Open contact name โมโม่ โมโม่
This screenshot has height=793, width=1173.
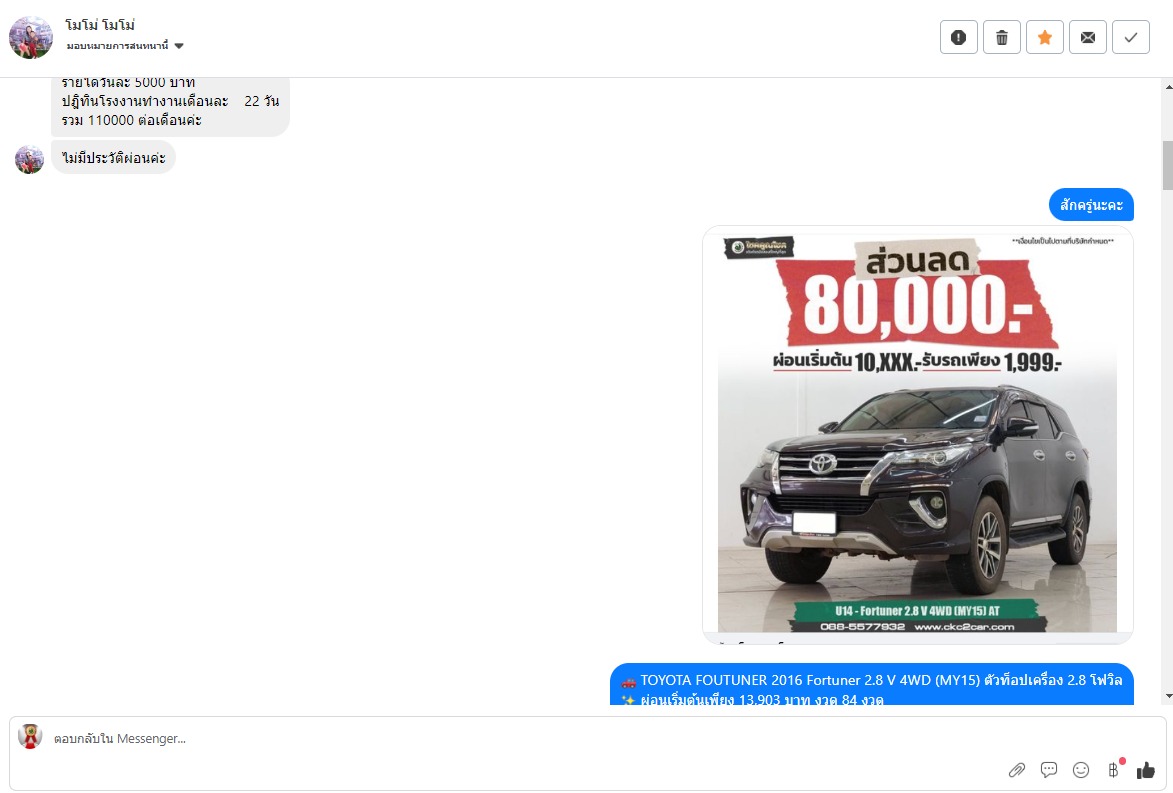100,25
